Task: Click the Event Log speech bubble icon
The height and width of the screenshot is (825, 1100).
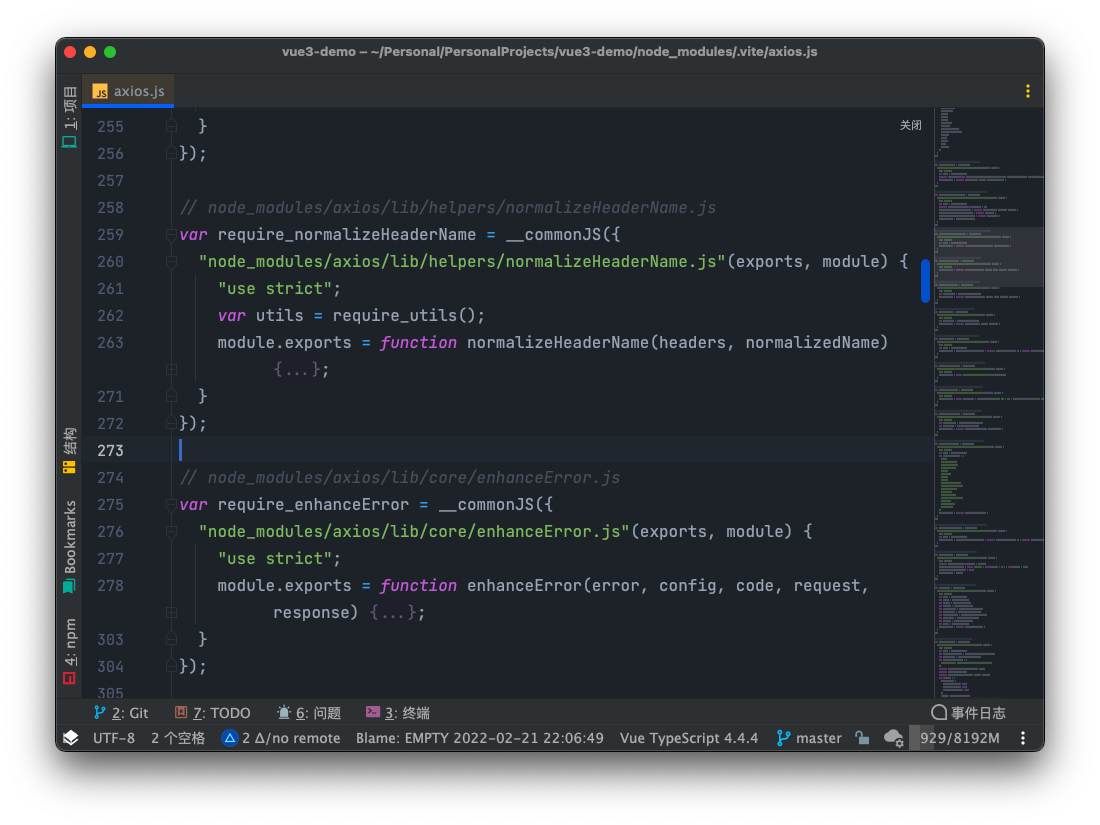Action: point(939,712)
